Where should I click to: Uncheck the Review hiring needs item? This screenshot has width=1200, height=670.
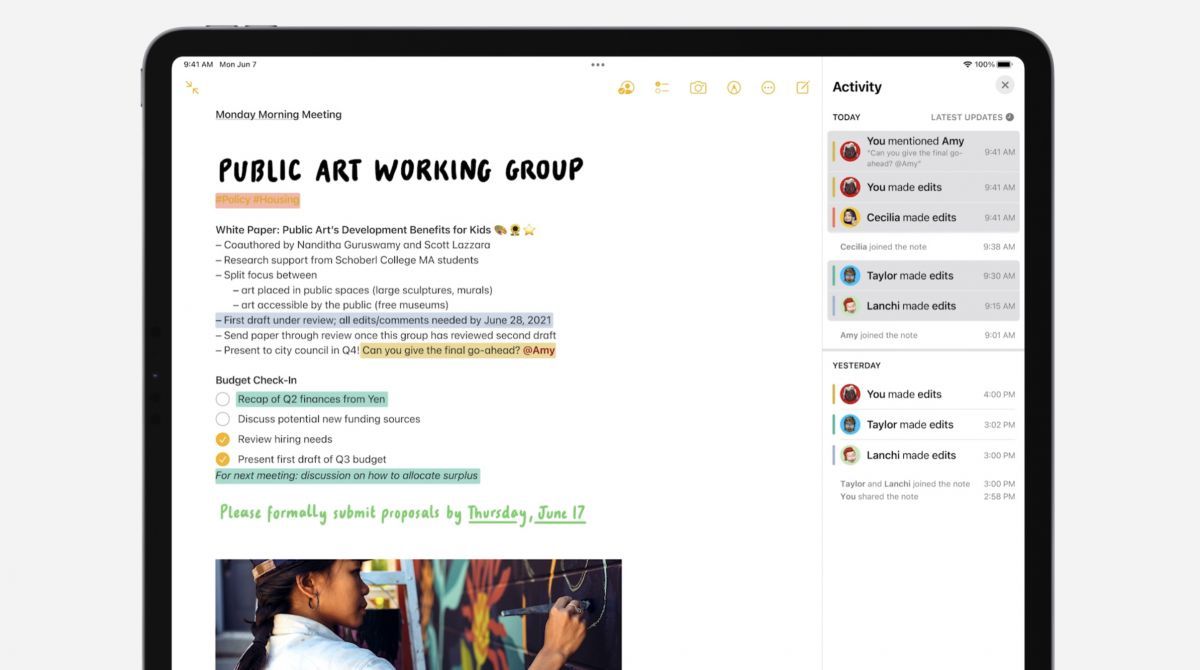click(x=222, y=439)
